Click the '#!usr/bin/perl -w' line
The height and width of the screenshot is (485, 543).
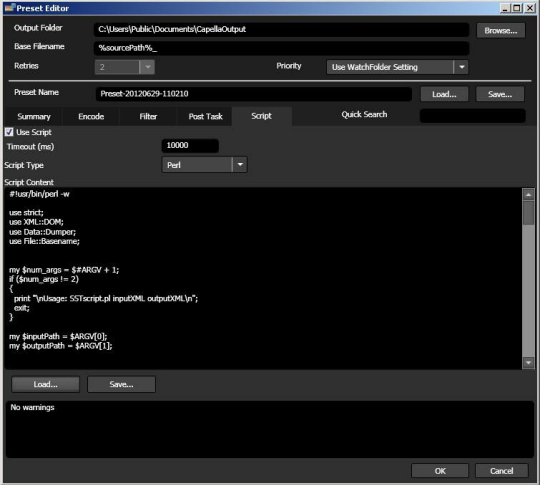pyautogui.click(x=39, y=194)
